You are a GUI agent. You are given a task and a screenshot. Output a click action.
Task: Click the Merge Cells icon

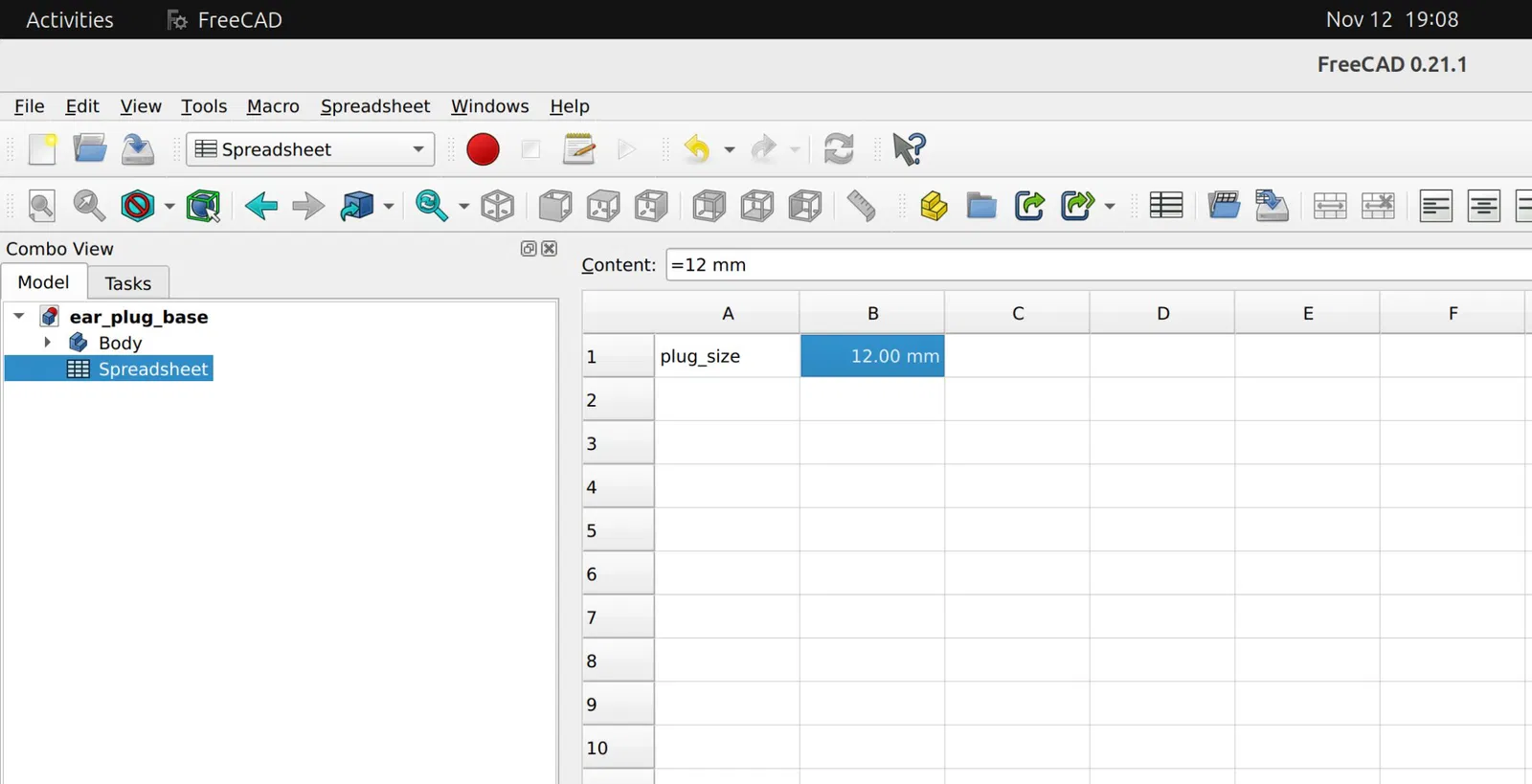click(1330, 206)
